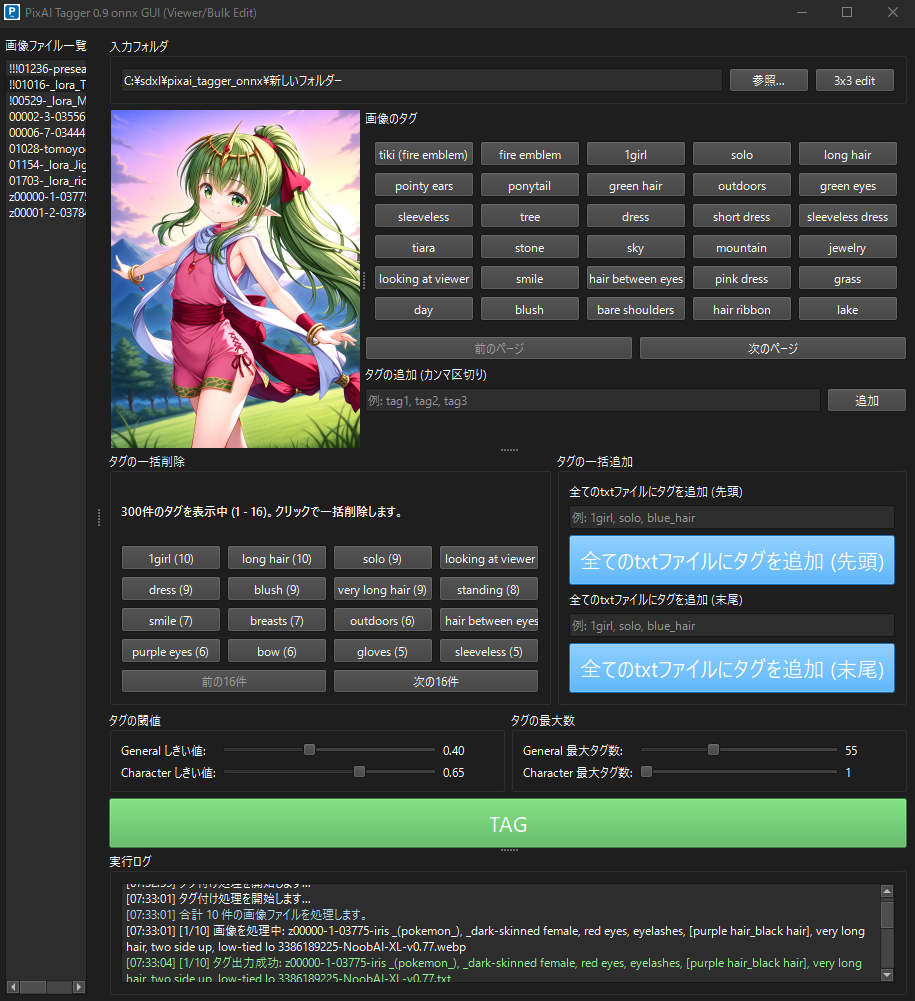Click the sleeveless tag in image tags
The image size is (915, 1001).
(x=424, y=216)
